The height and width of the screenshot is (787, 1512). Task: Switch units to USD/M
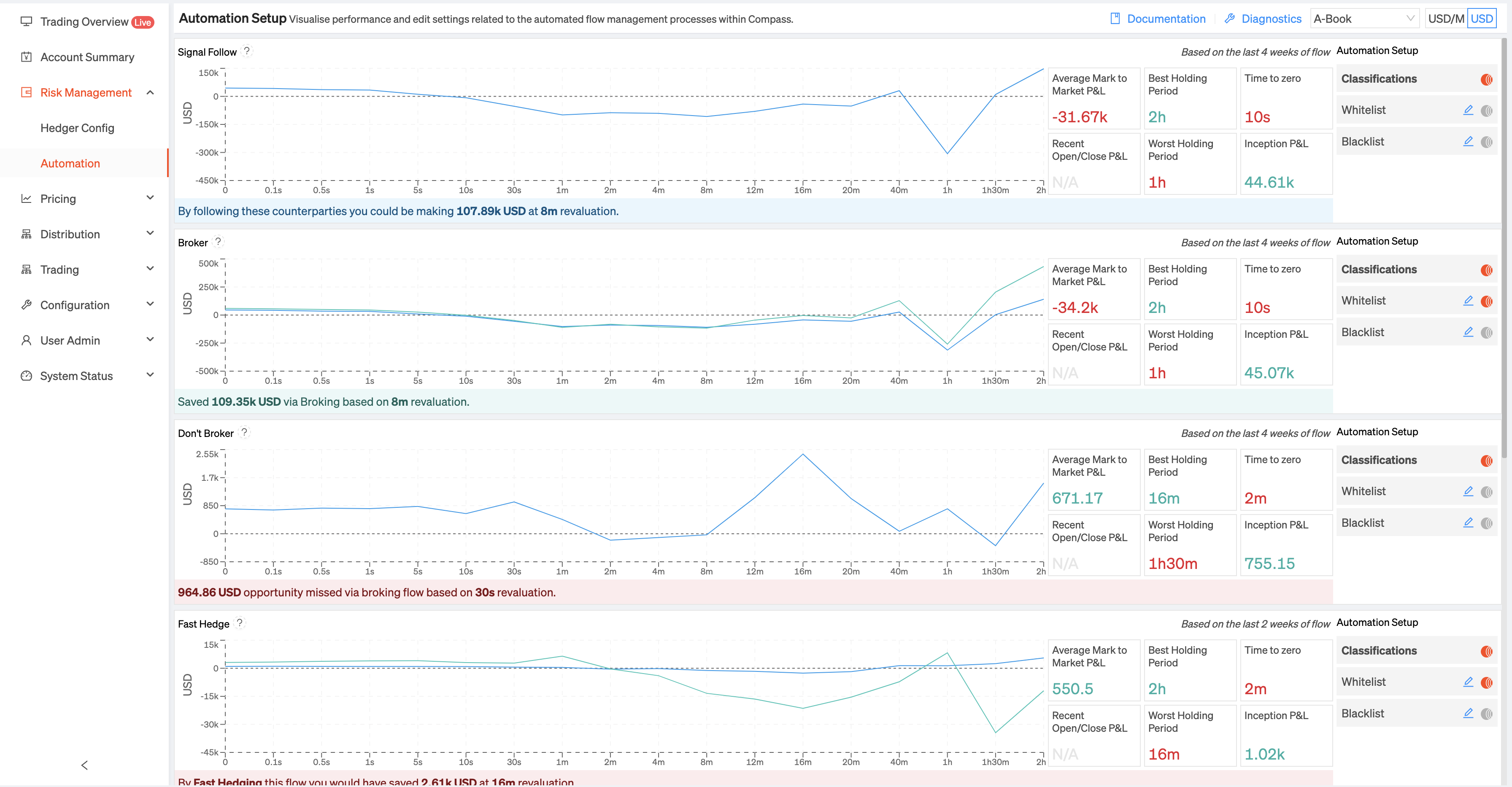[x=1446, y=19]
